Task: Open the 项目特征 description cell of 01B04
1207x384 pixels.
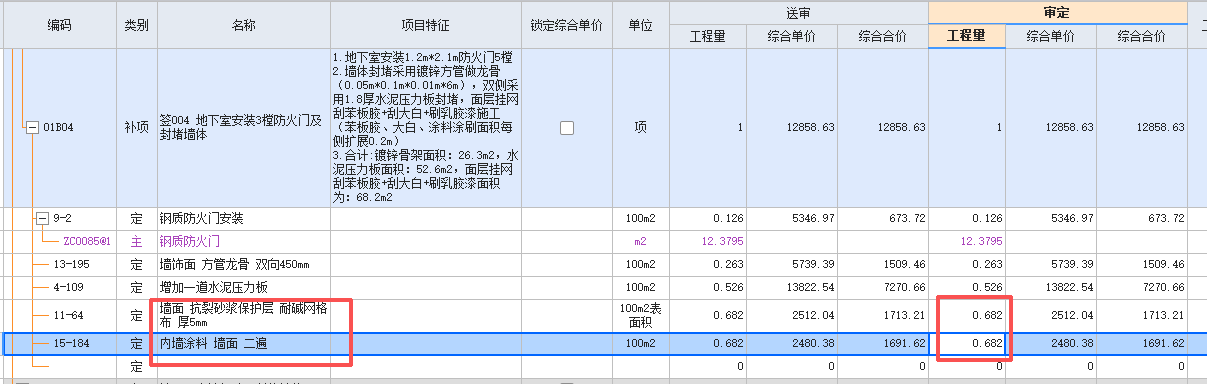Action: [425, 128]
